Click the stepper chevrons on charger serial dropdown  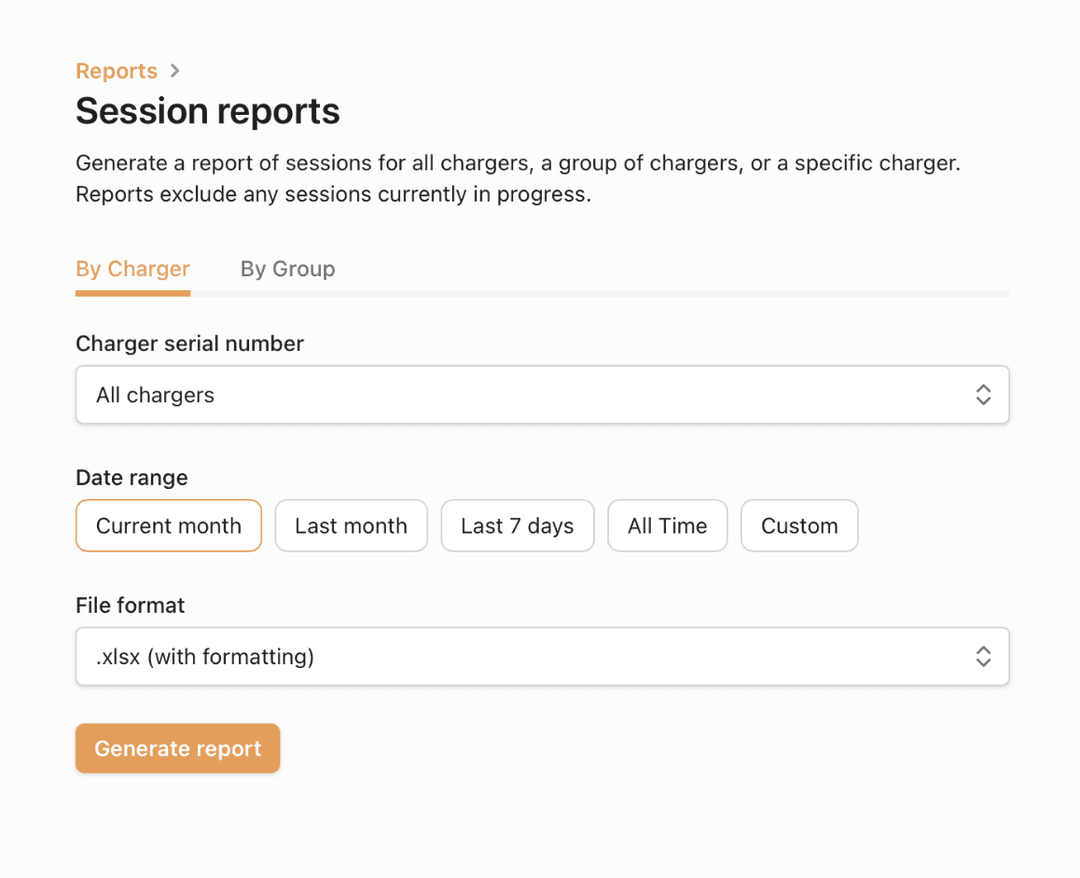pos(983,394)
